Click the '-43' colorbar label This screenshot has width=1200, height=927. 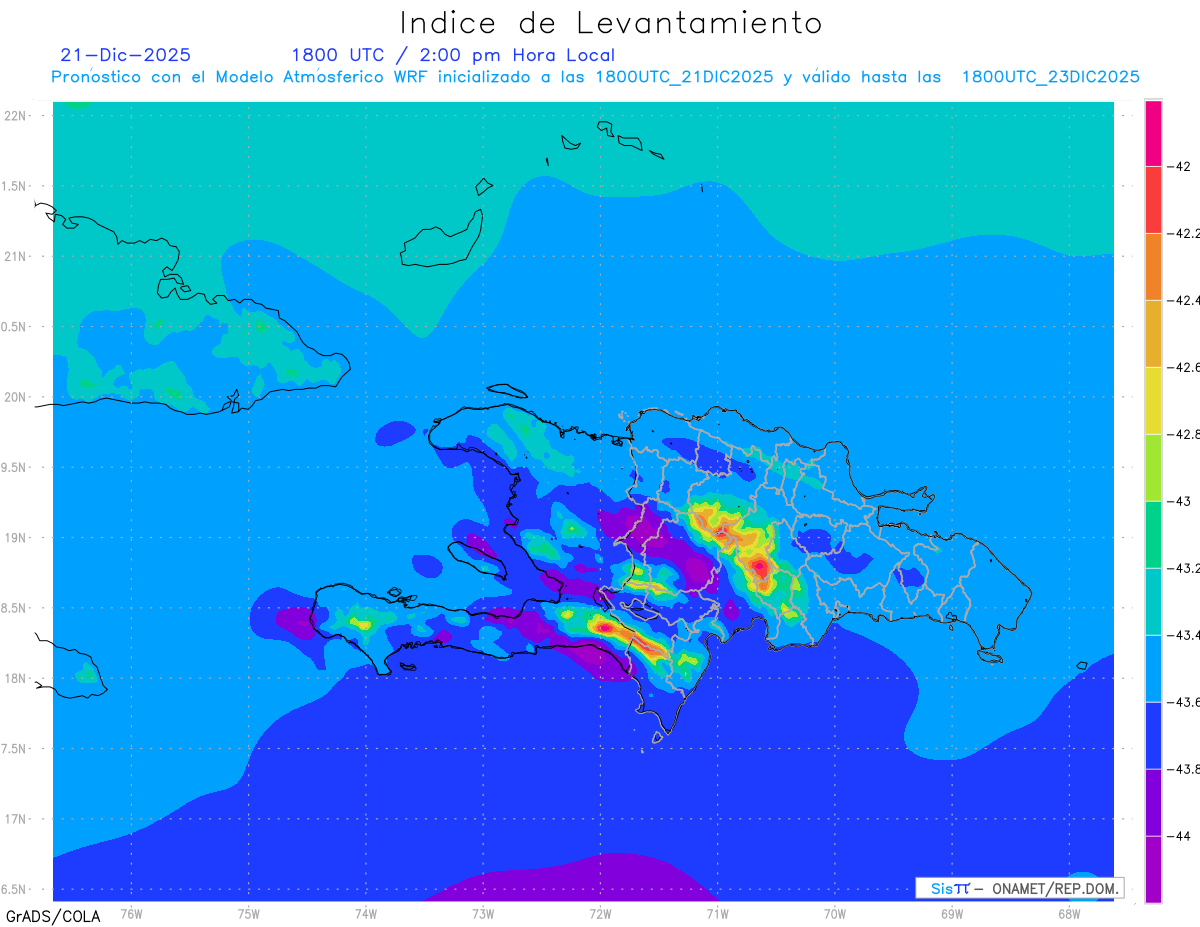(x=1180, y=501)
